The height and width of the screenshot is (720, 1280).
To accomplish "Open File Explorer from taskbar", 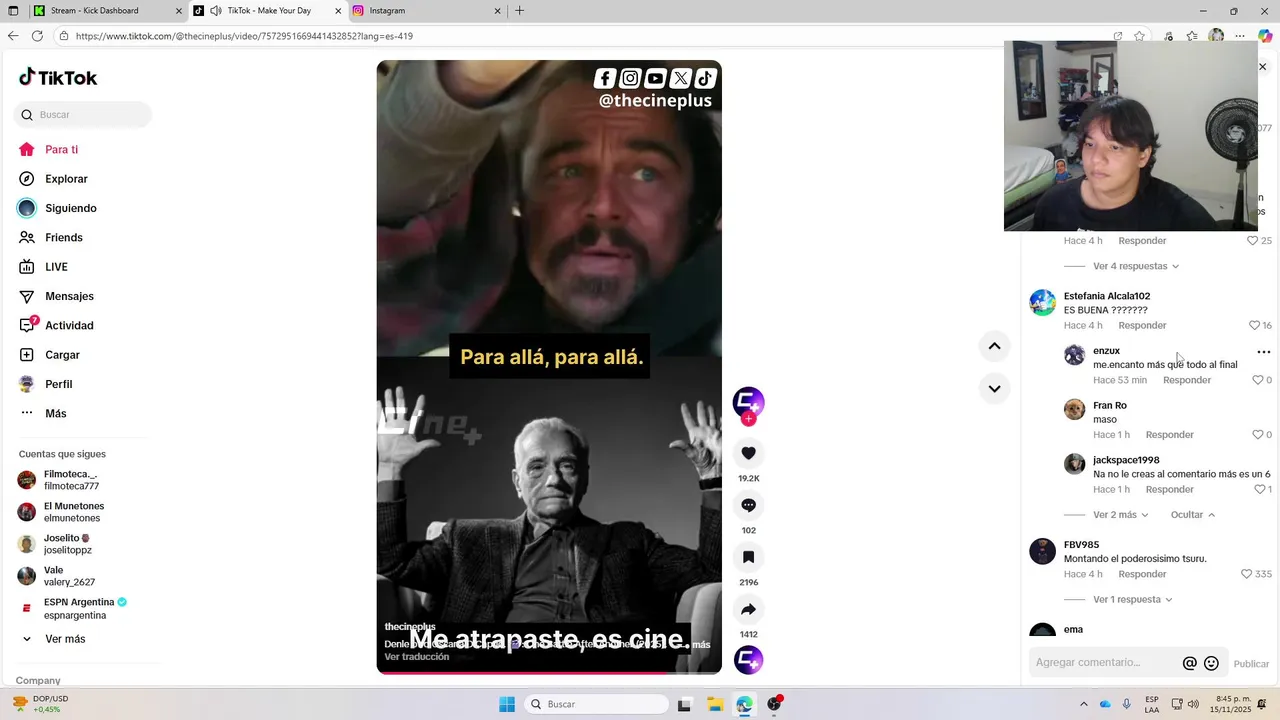I will tap(715, 704).
